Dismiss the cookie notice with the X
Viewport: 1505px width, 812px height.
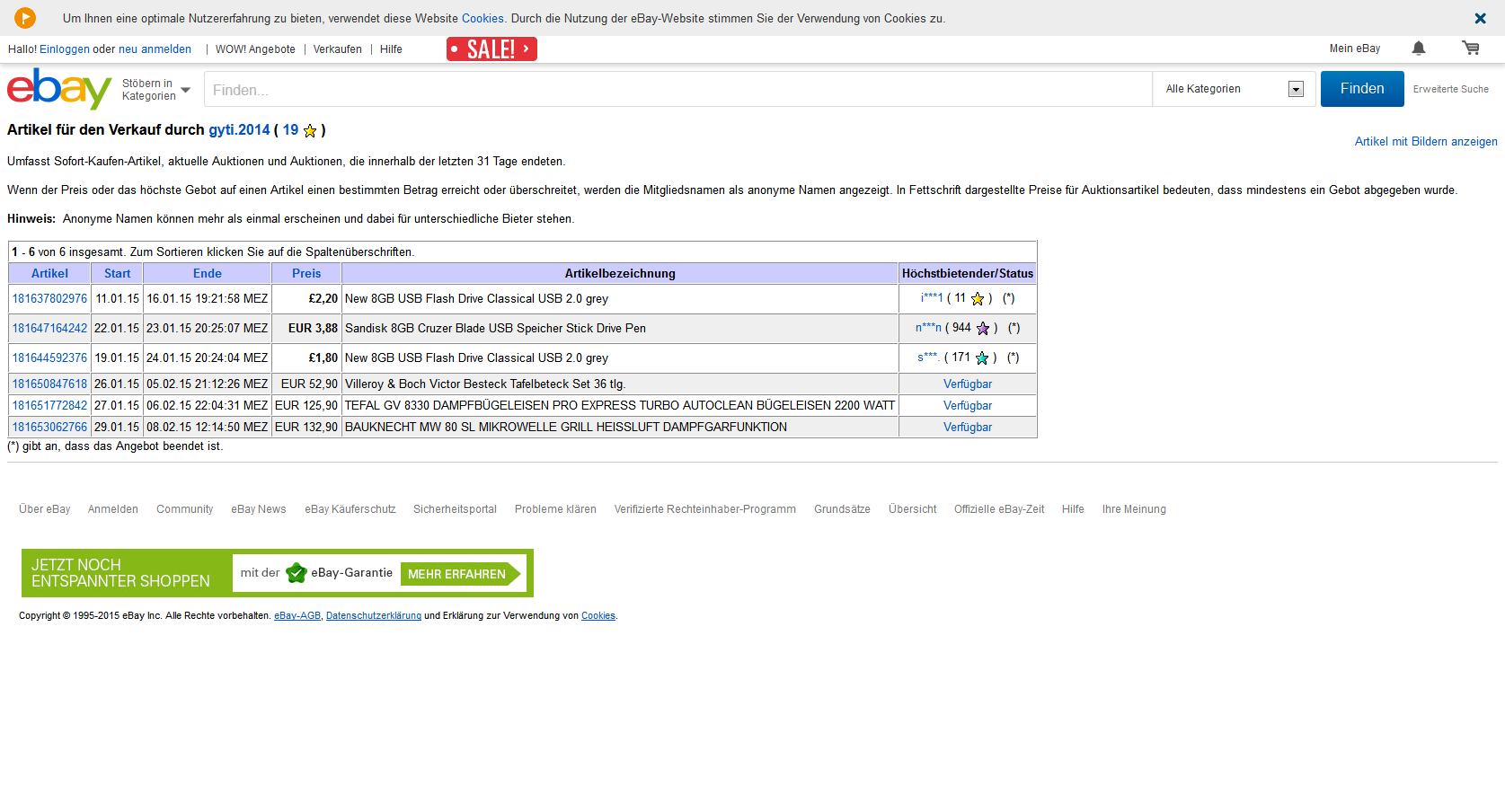click(1480, 18)
